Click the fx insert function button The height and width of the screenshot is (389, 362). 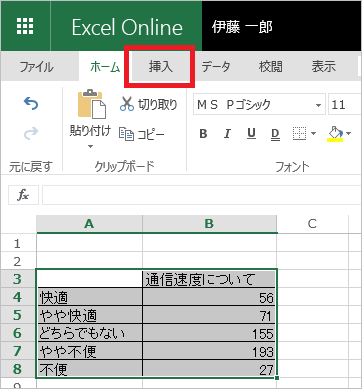click(23, 195)
